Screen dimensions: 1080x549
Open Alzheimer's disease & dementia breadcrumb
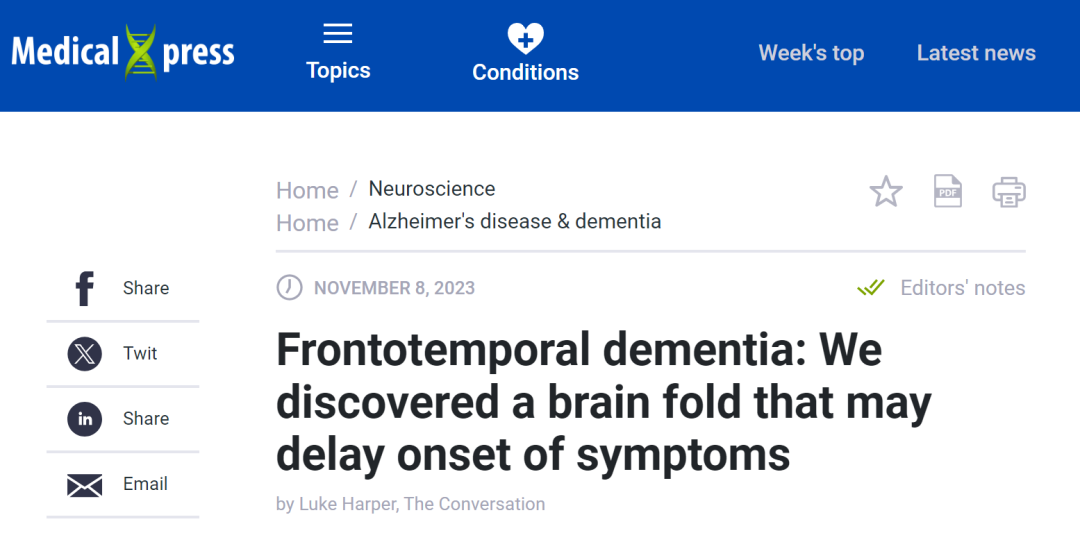(514, 222)
